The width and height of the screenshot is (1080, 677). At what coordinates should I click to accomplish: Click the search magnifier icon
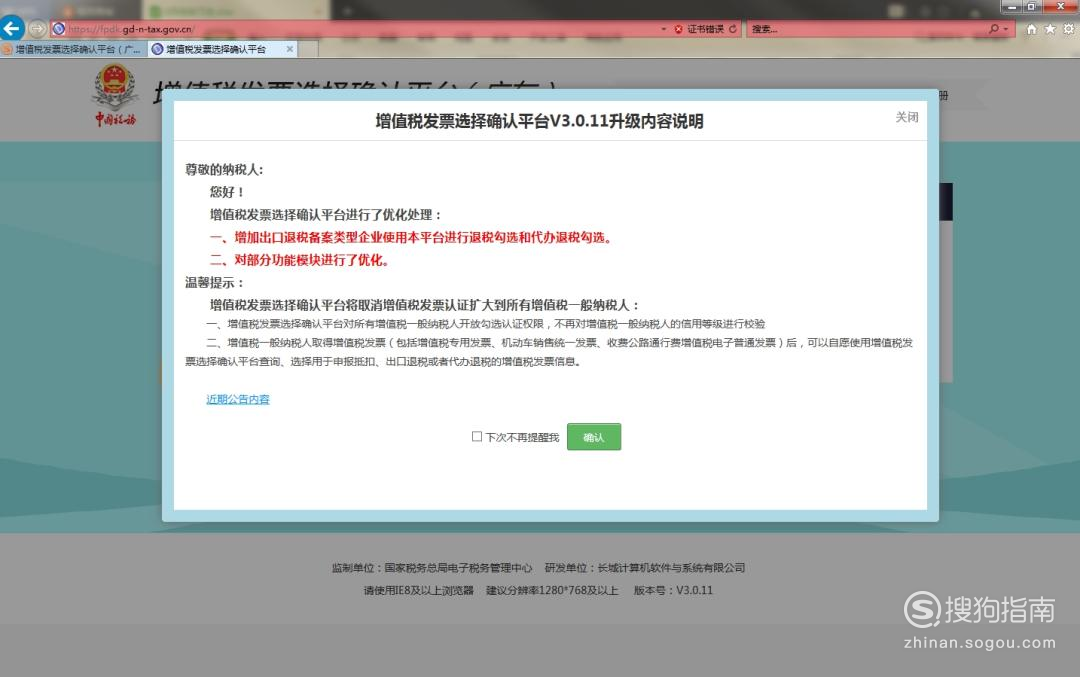(993, 29)
